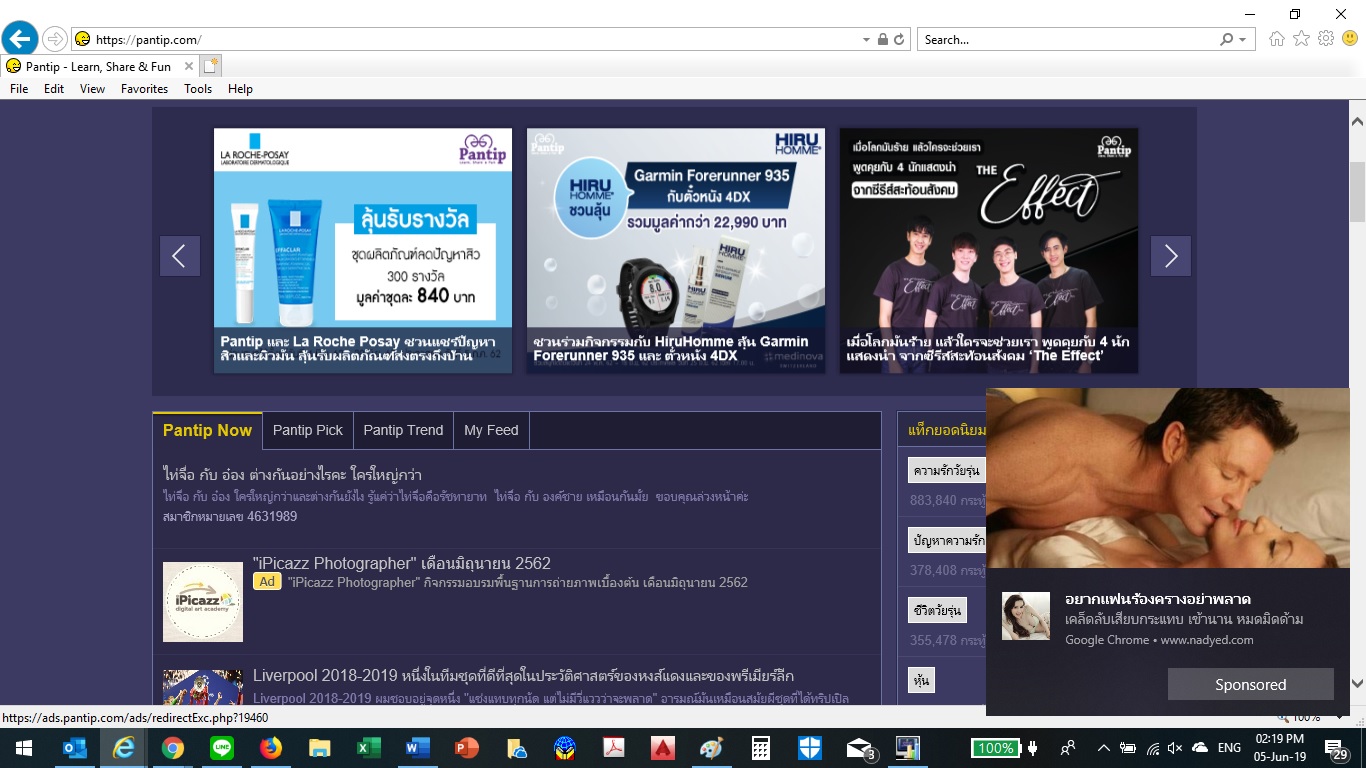
Task: Open Adobe Acrobat Reader from the taskbar
Action: [x=614, y=748]
